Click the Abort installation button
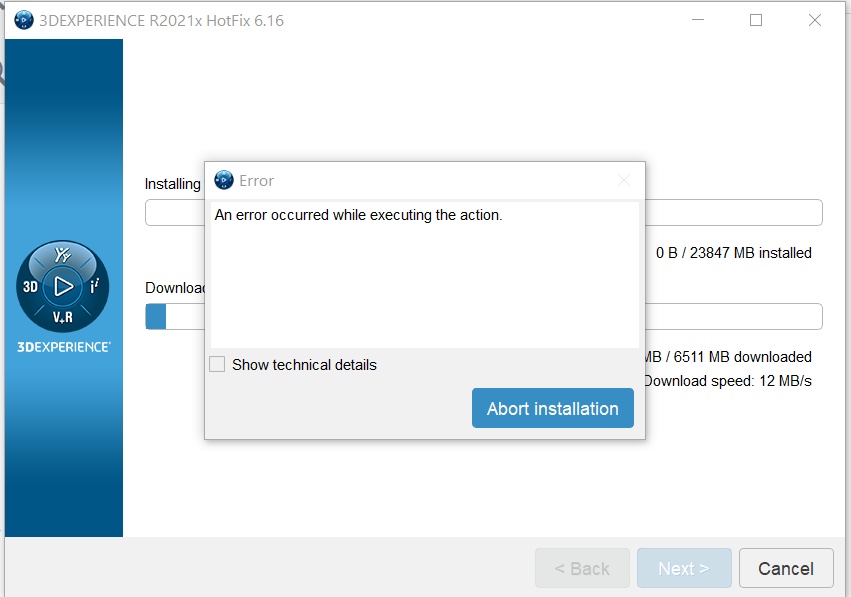This screenshot has width=851, height=597. (x=552, y=408)
